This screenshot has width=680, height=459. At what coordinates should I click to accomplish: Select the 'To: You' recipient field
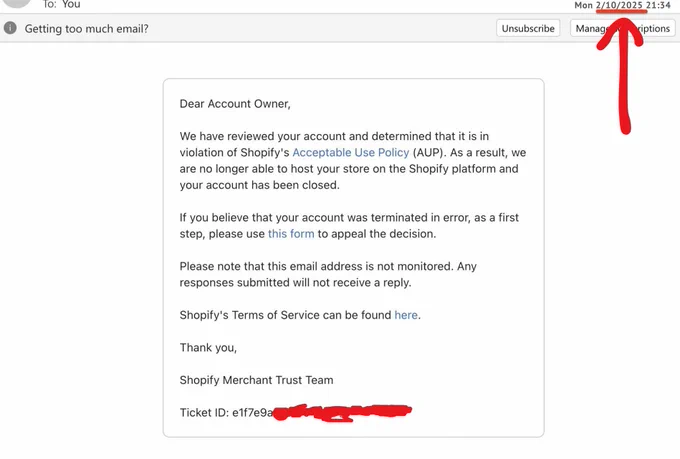[x=62, y=5]
